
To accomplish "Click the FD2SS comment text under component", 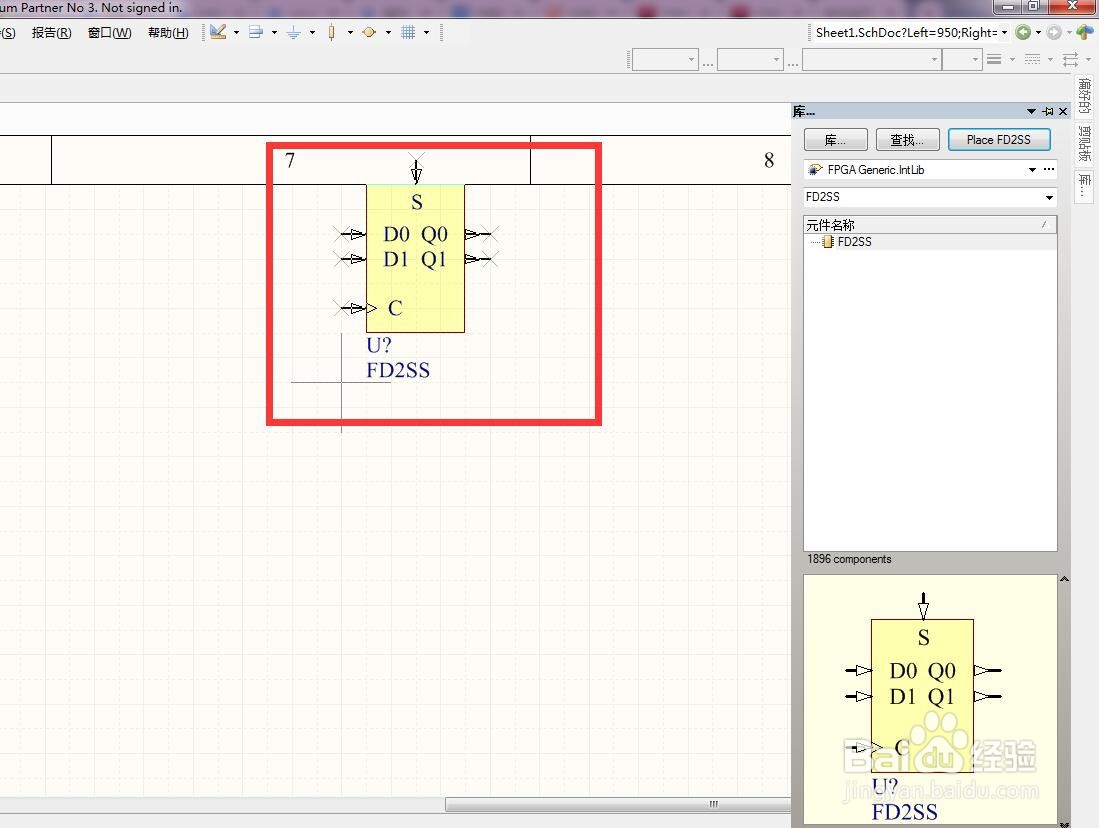I will click(398, 370).
